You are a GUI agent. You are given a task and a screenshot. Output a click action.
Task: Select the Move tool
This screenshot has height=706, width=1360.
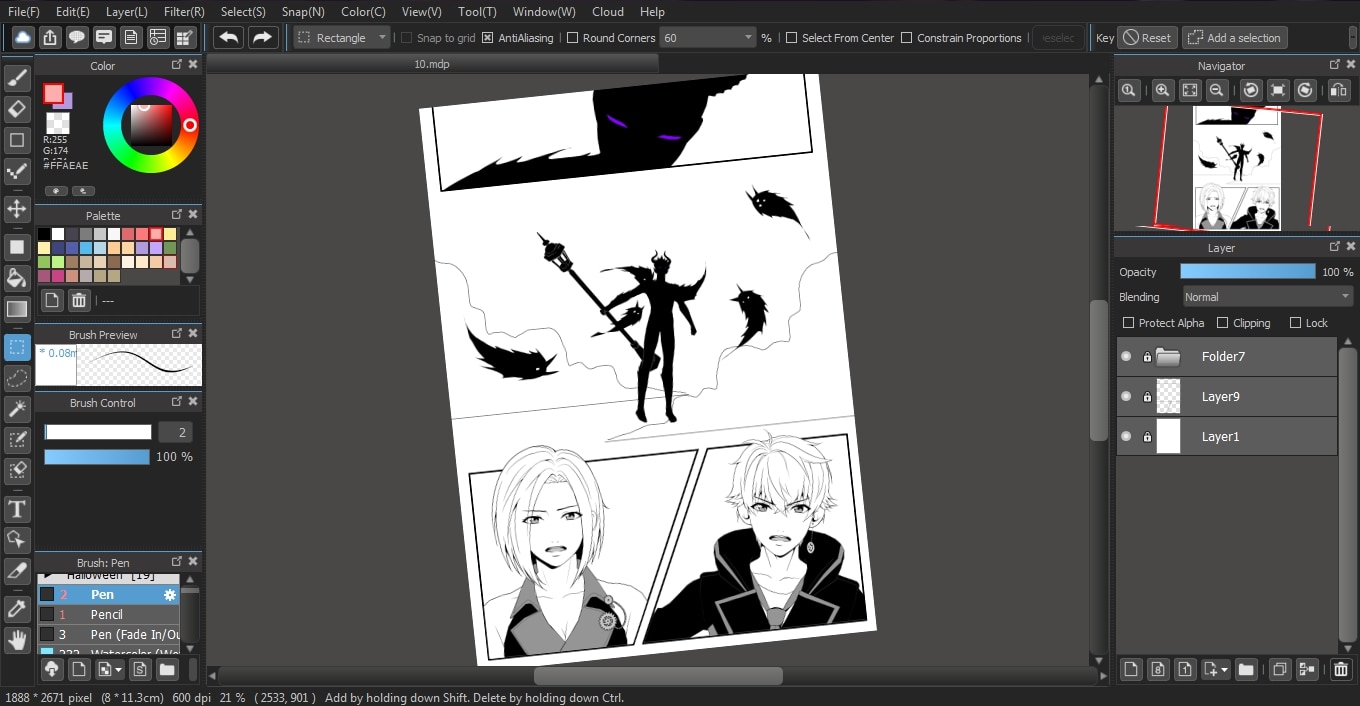pyautogui.click(x=17, y=209)
